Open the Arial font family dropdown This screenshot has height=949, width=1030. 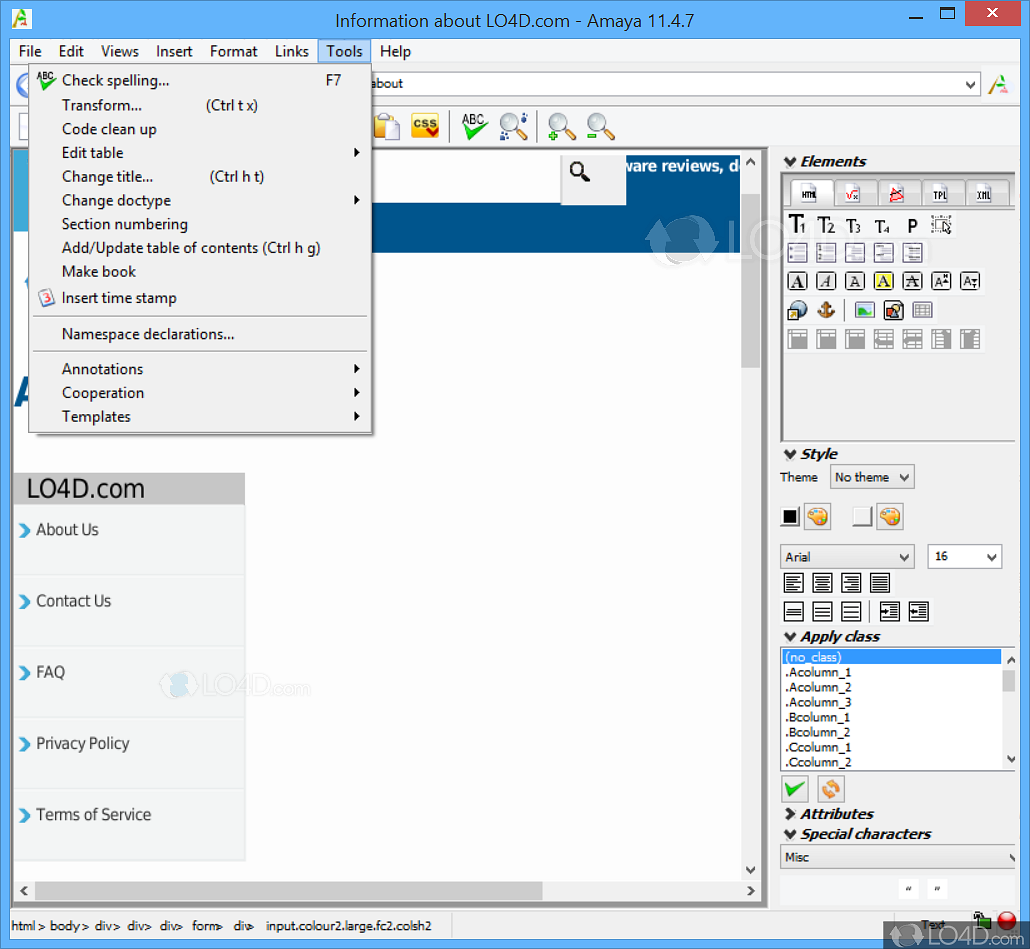pyautogui.click(x=847, y=557)
